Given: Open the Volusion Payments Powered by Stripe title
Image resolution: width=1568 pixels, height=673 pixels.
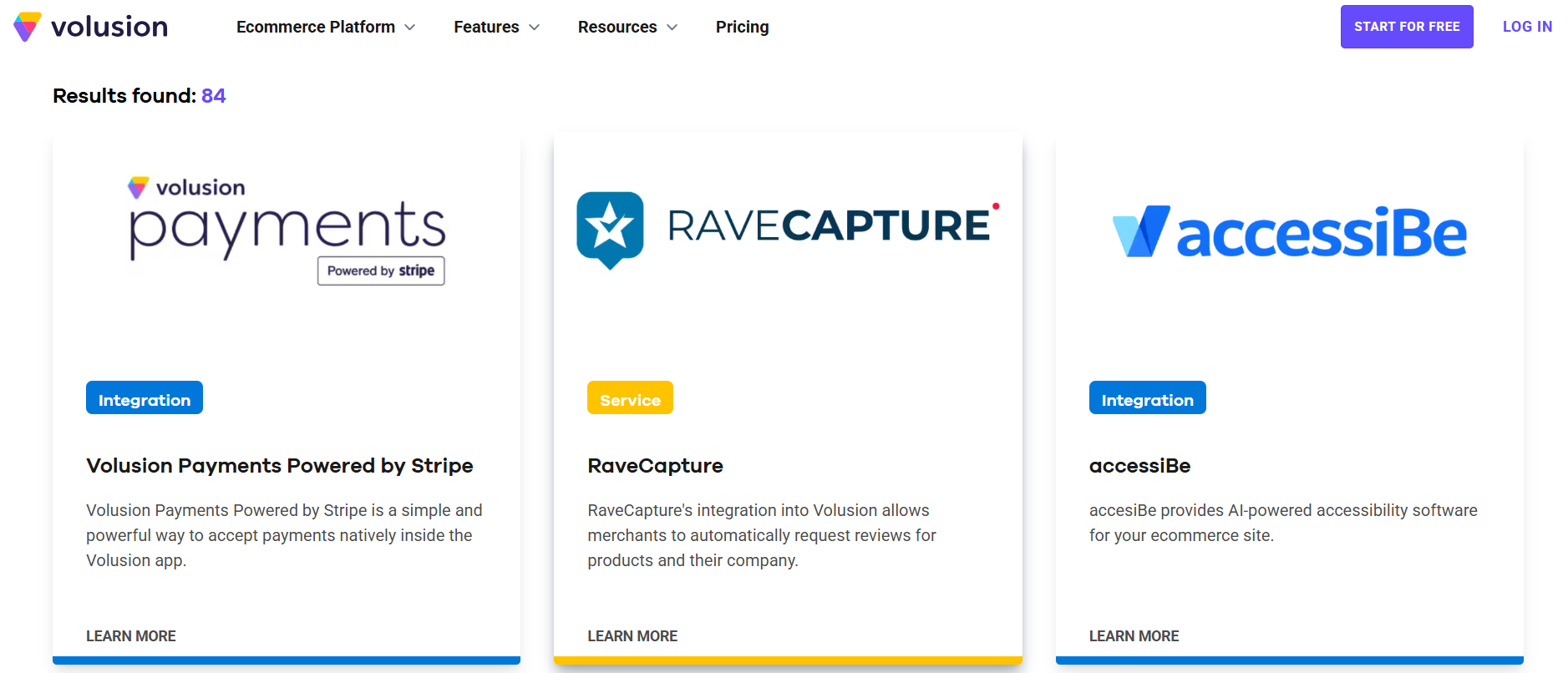Looking at the screenshot, I should [280, 466].
